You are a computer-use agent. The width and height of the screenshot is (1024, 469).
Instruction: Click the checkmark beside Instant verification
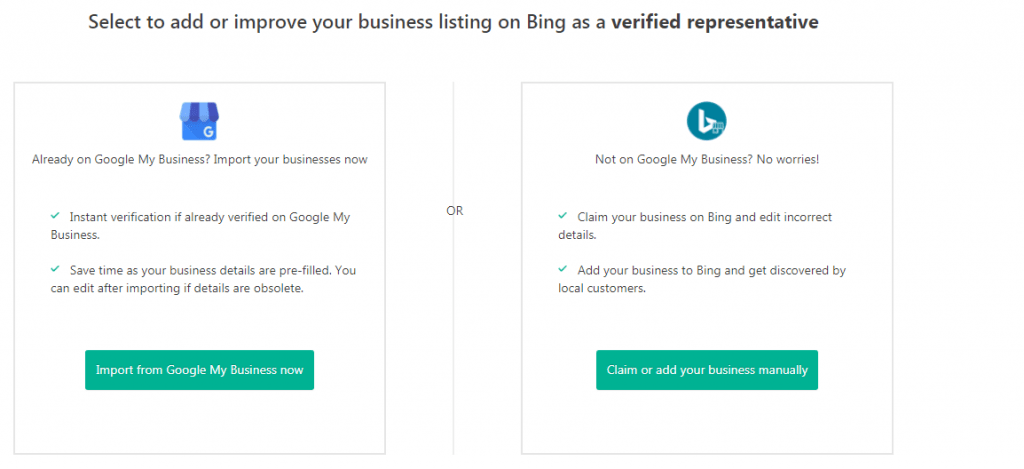(x=56, y=215)
